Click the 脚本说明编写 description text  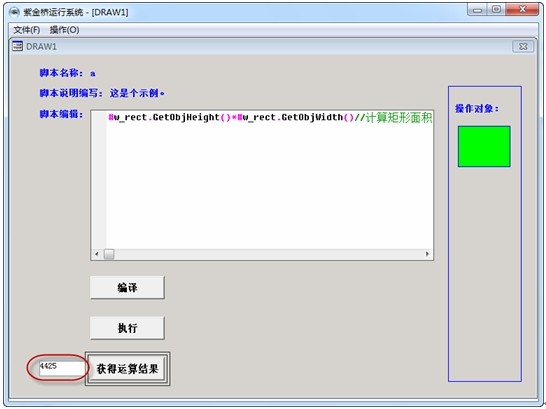coord(137,93)
